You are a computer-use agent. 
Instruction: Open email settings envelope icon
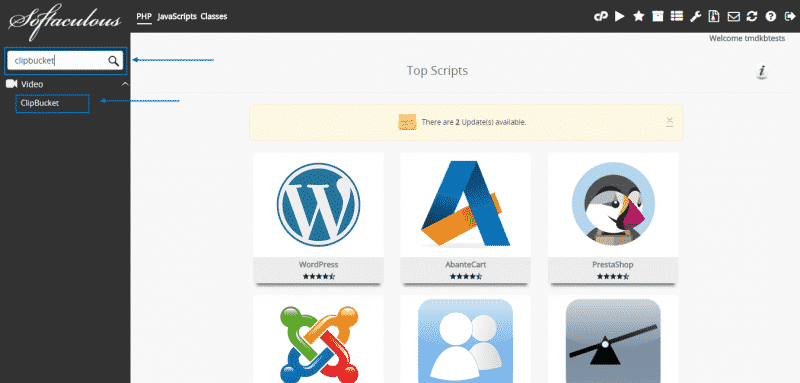[x=734, y=17]
